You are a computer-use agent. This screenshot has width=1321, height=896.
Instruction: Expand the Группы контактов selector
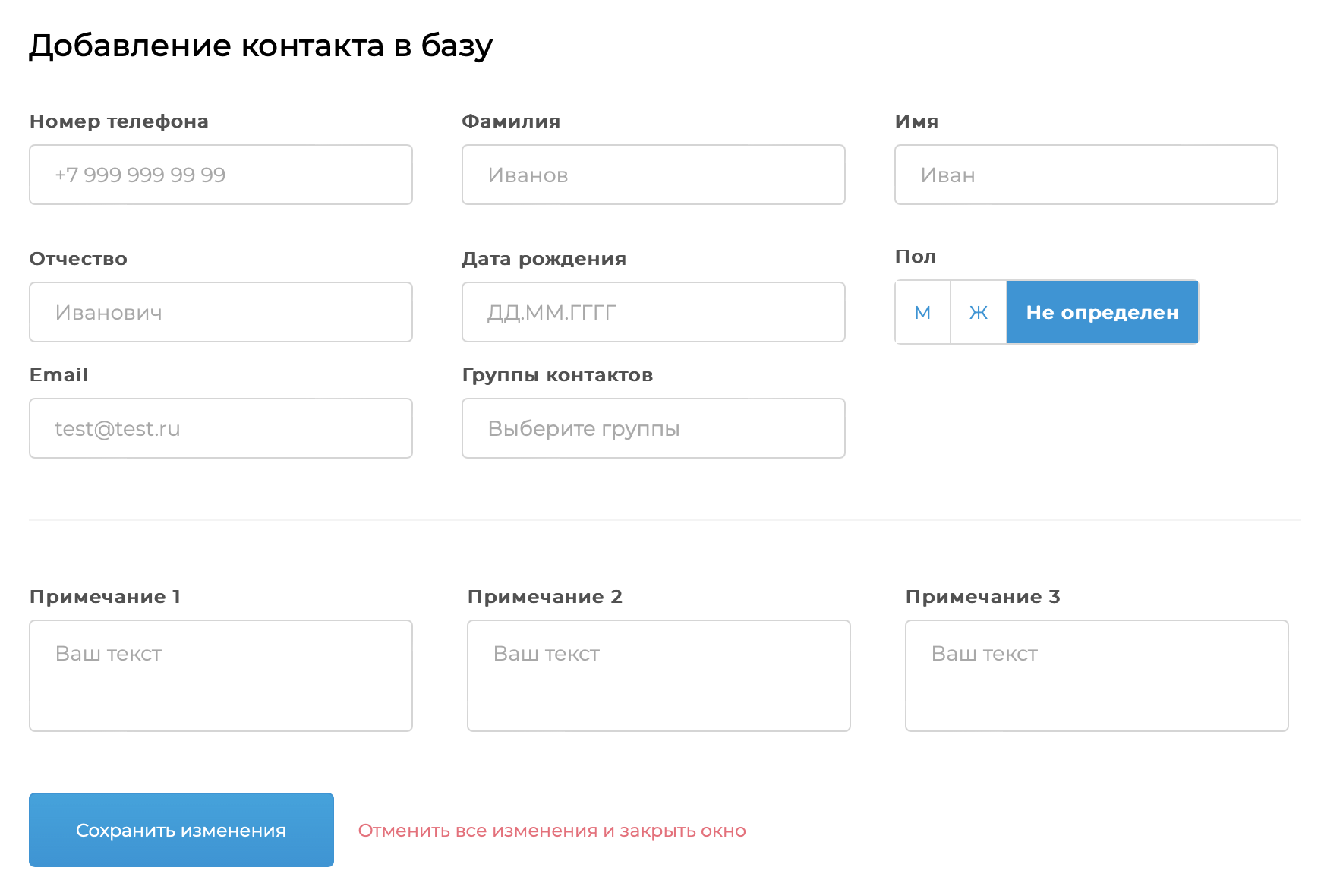tap(653, 428)
